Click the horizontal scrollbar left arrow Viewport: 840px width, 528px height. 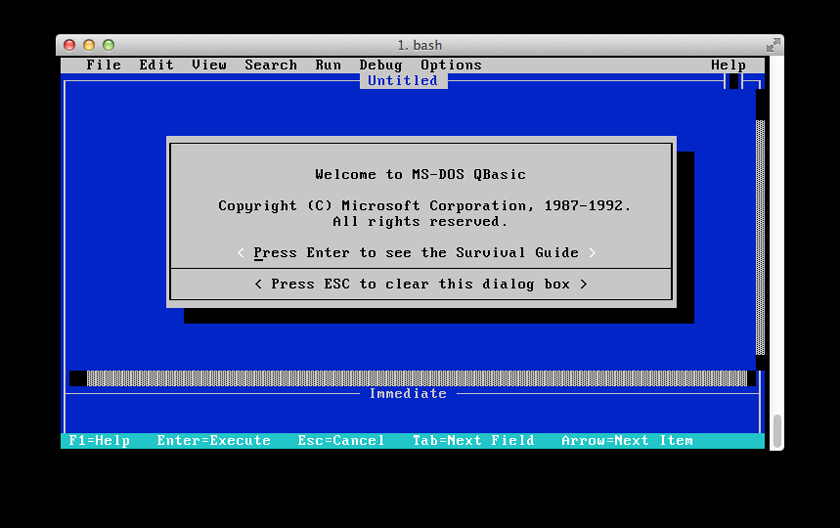pyautogui.click(x=77, y=378)
